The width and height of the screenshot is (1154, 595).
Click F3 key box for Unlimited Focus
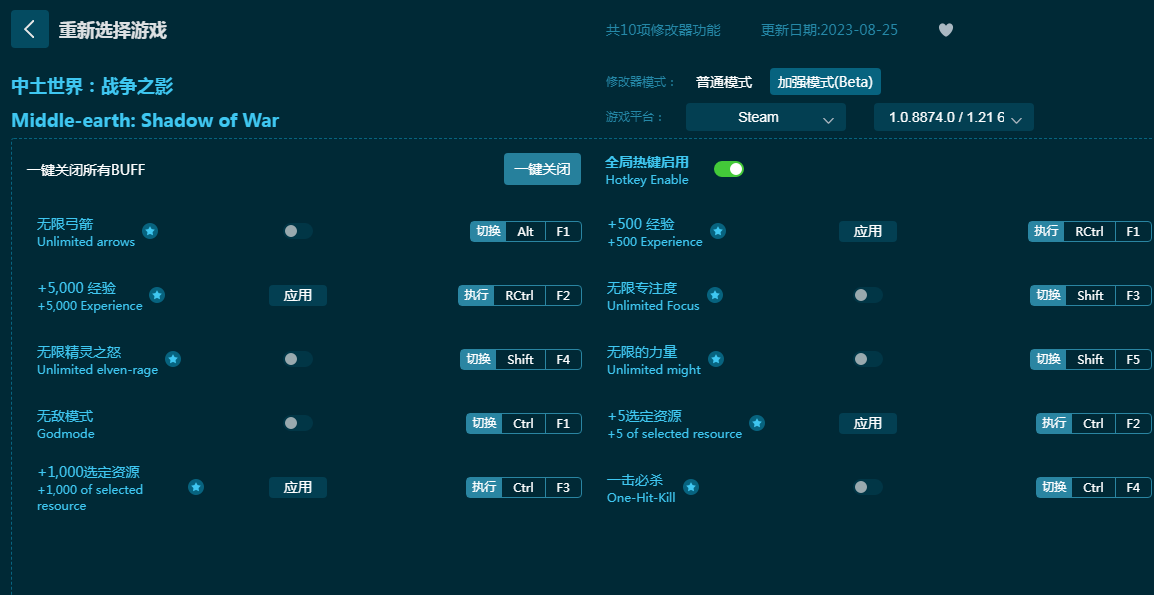[x=1133, y=295]
